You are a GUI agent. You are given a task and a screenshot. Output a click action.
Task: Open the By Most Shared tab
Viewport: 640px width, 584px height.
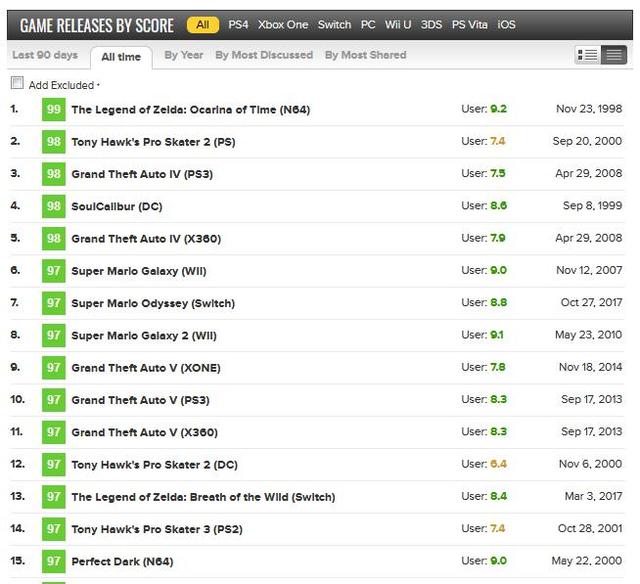[x=365, y=55]
